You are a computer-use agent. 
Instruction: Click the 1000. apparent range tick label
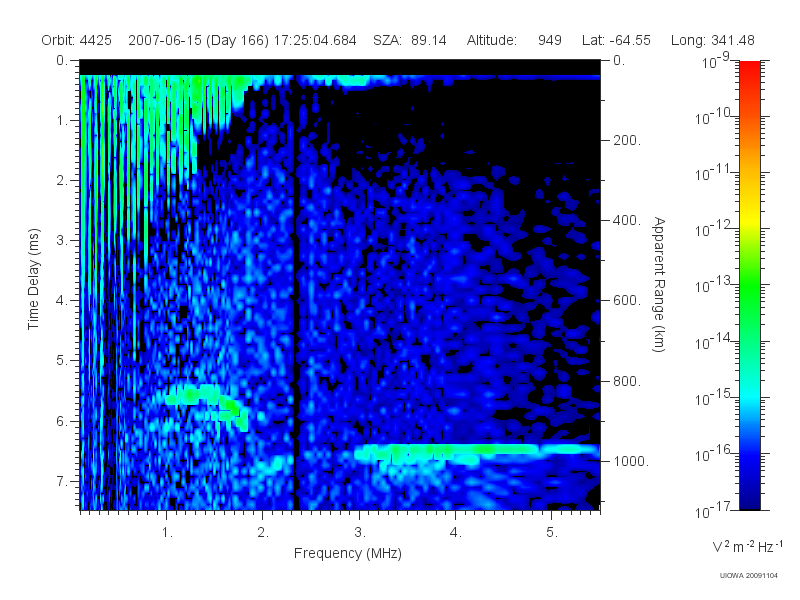pyautogui.click(x=632, y=461)
